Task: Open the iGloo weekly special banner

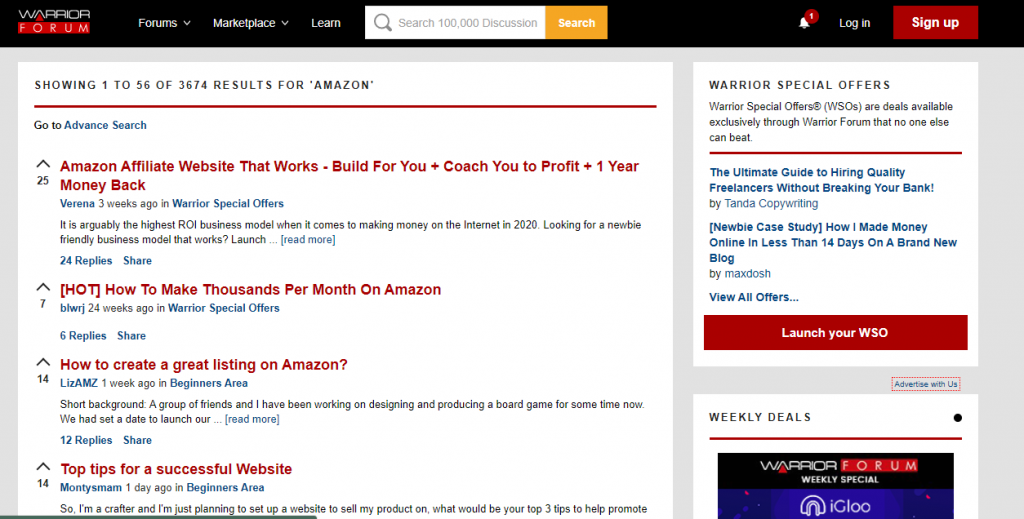Action: pos(835,486)
